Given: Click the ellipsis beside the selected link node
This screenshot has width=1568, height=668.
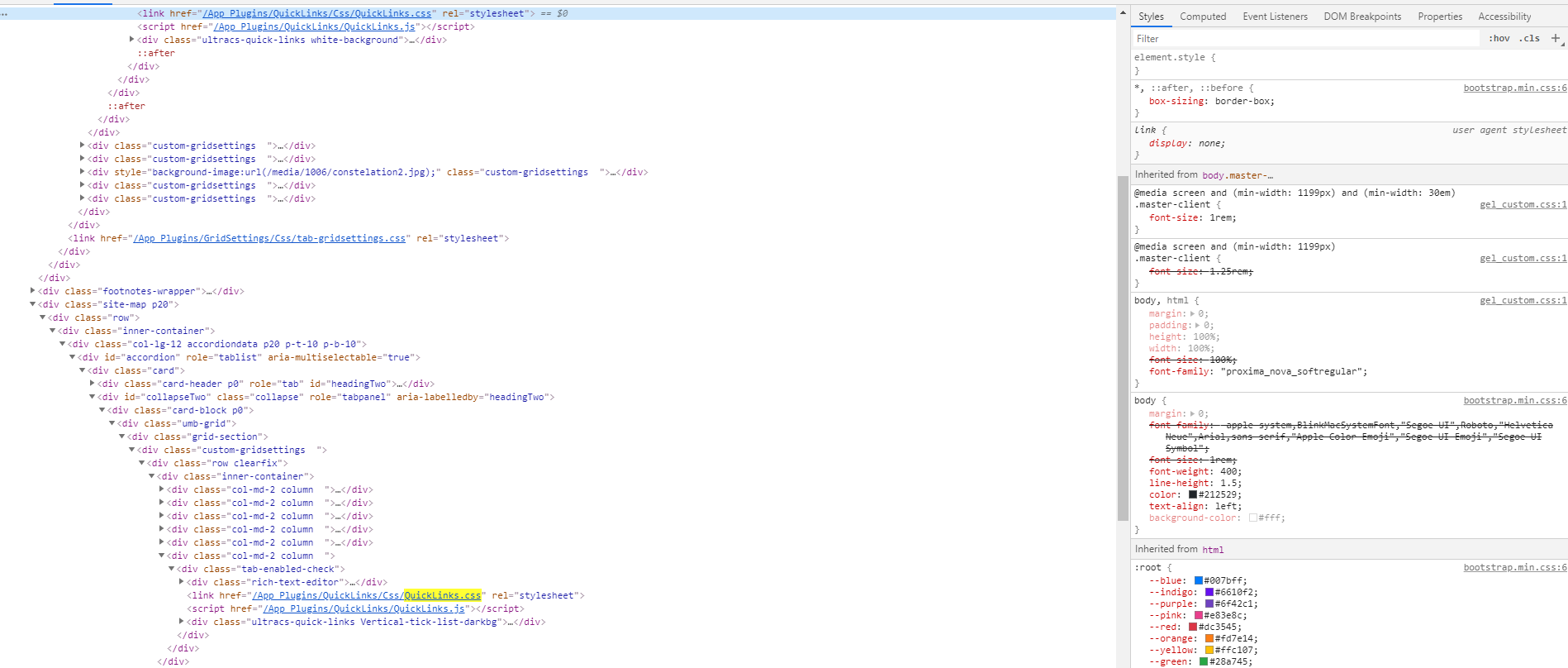Looking at the screenshot, I should point(4,14).
